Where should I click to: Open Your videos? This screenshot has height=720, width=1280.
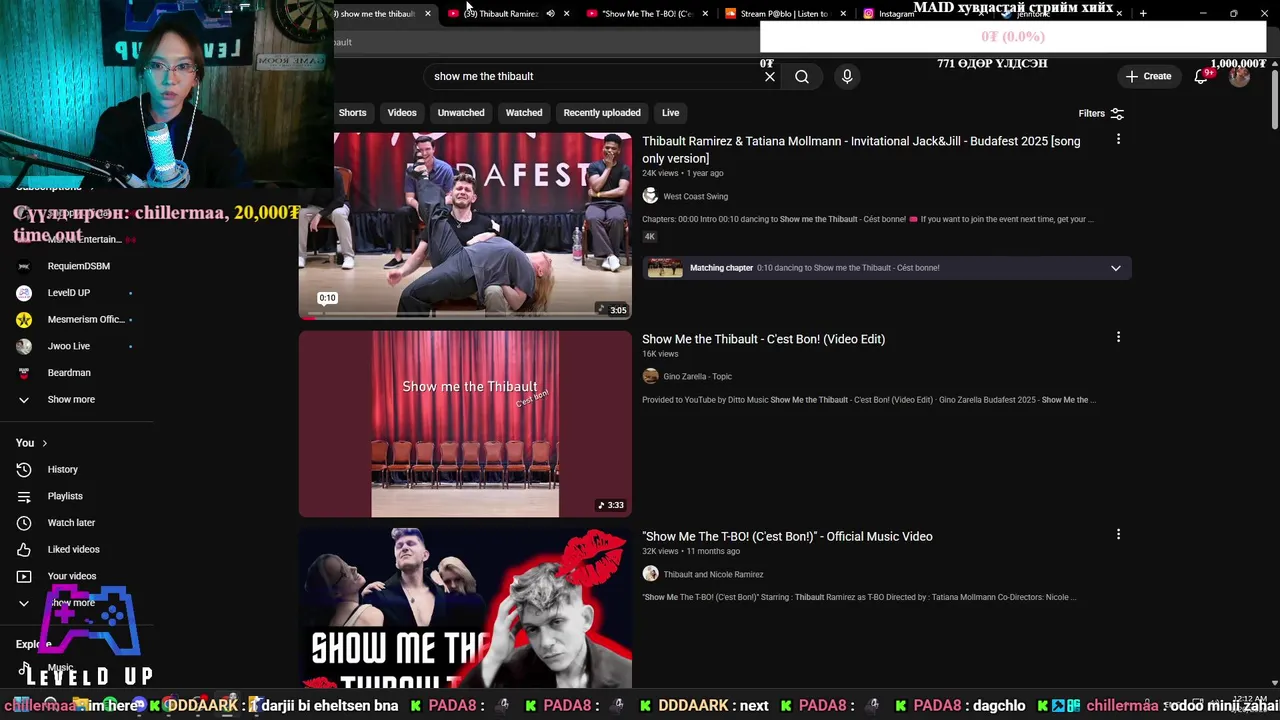(x=72, y=576)
